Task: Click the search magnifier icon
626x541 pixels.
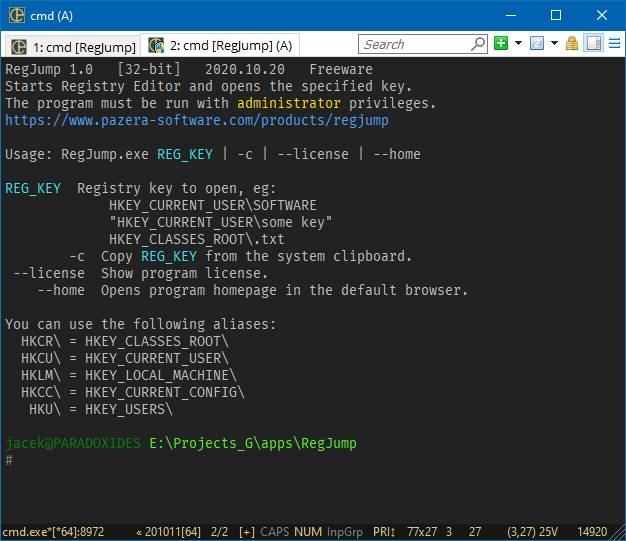Action: coord(477,44)
